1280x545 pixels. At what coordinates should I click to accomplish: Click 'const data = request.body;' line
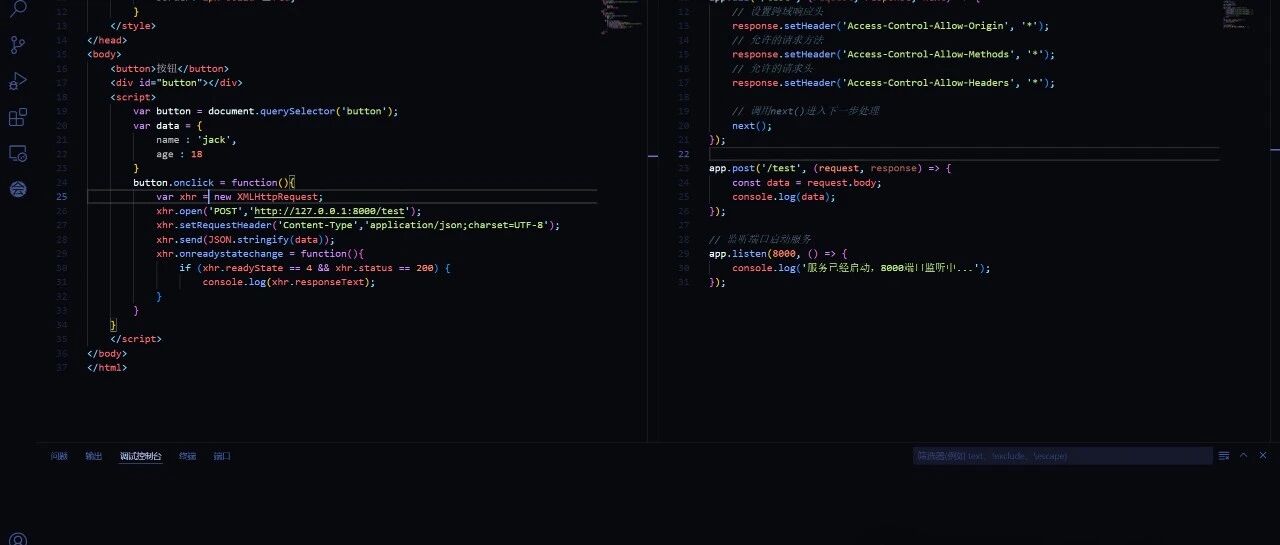807,182
